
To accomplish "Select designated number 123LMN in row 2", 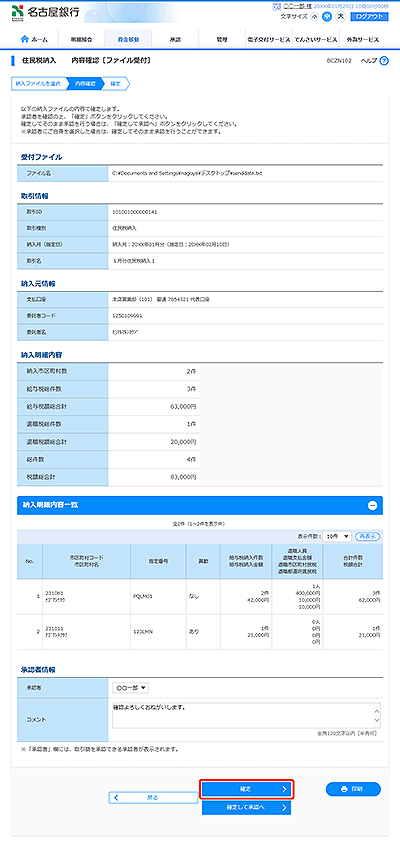I will pos(142,632).
